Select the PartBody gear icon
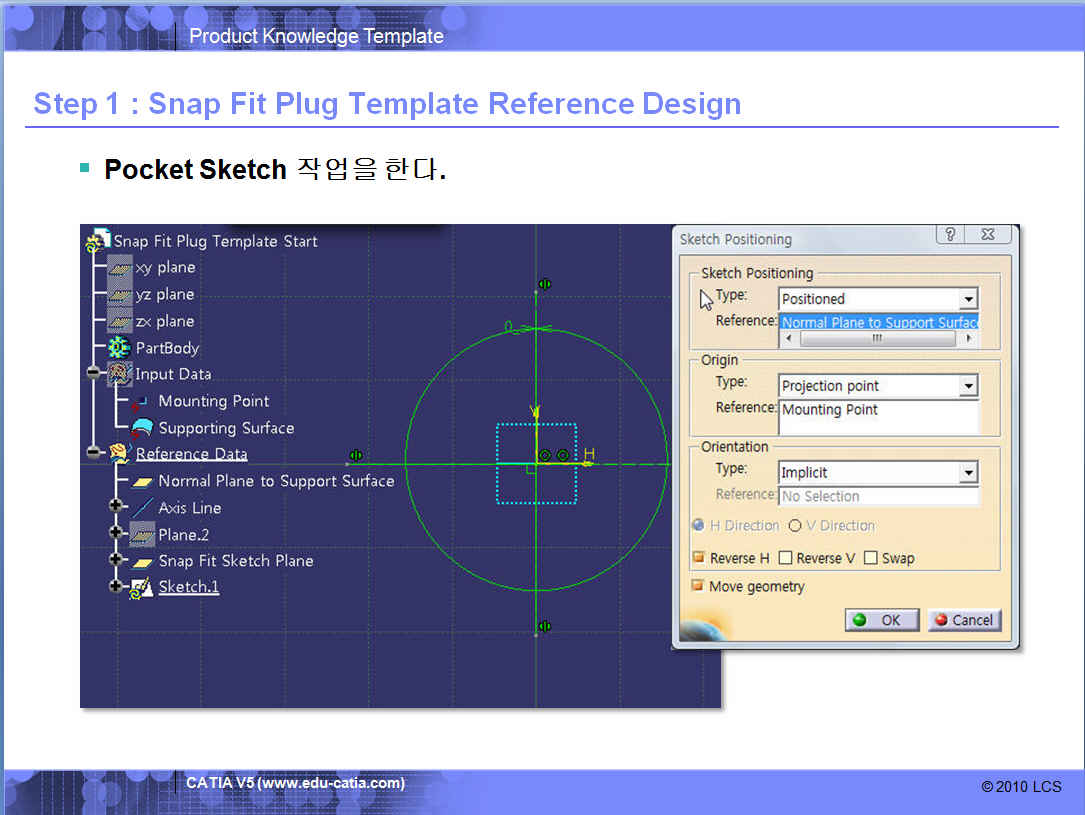This screenshot has height=815, width=1085. 120,348
